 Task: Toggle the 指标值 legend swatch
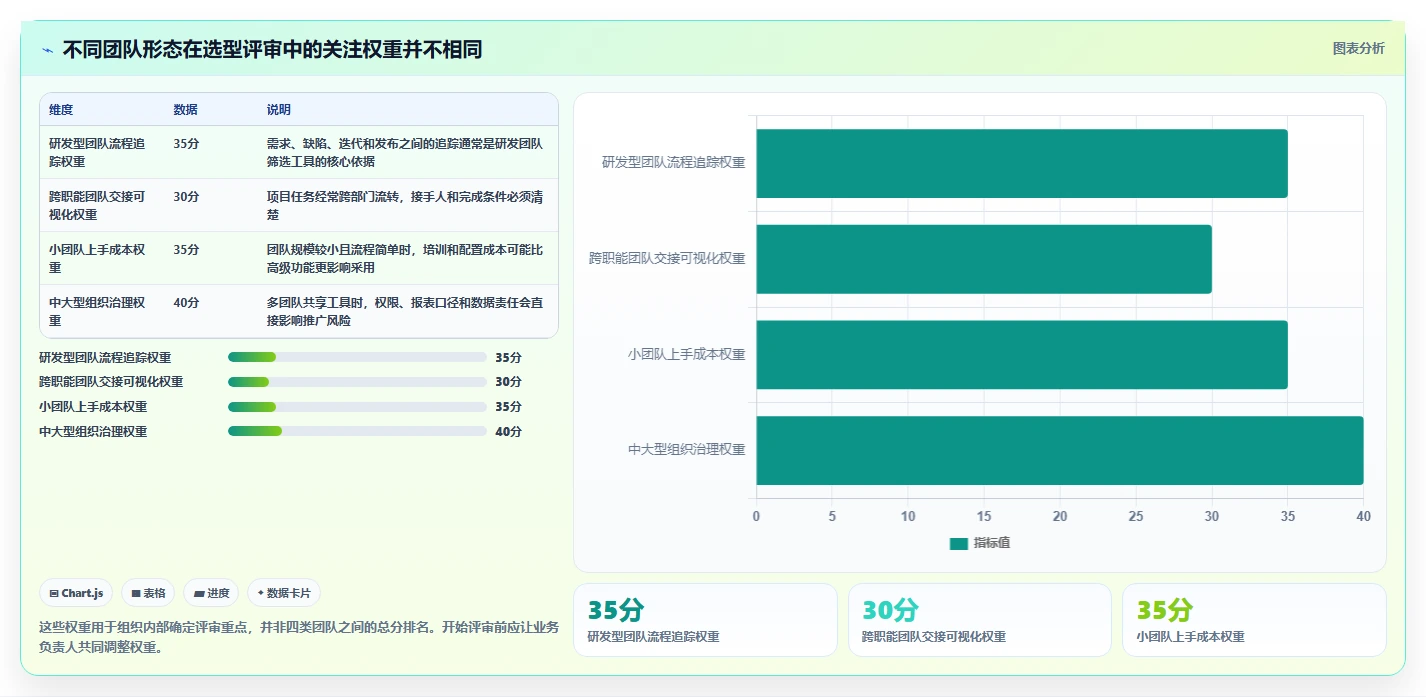959,543
